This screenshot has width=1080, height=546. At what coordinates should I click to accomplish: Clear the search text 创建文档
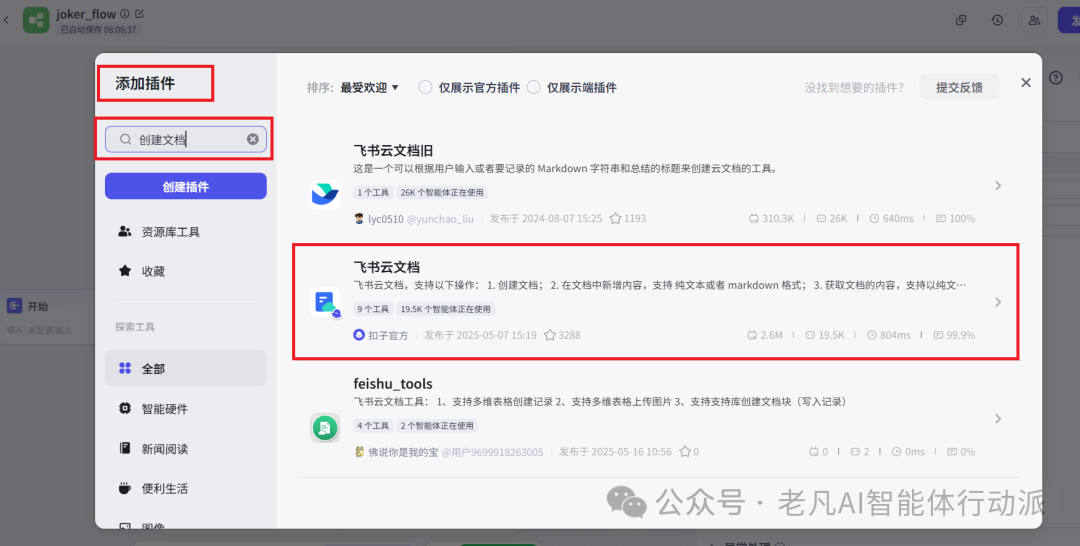253,139
